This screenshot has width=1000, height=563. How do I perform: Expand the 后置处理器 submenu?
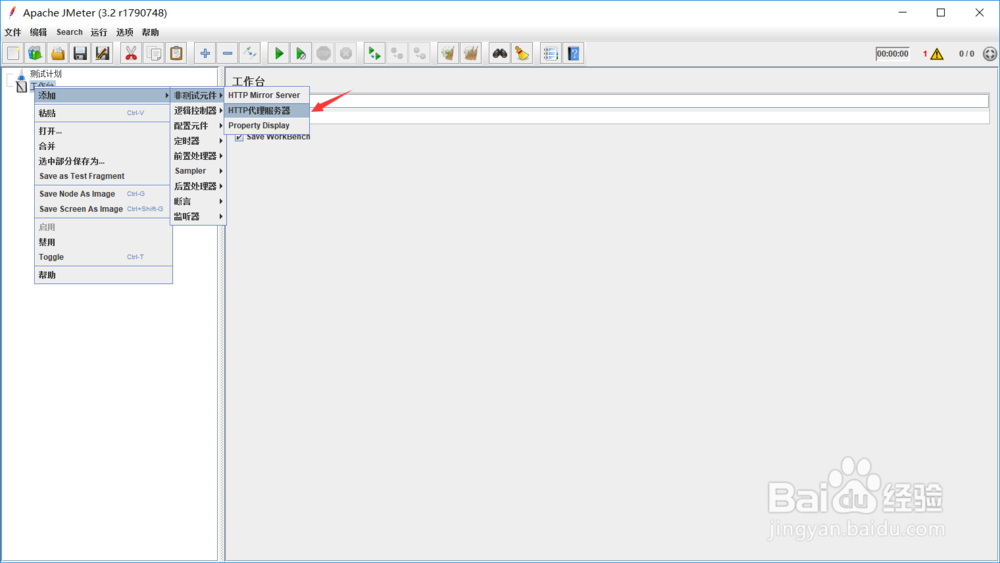point(198,186)
